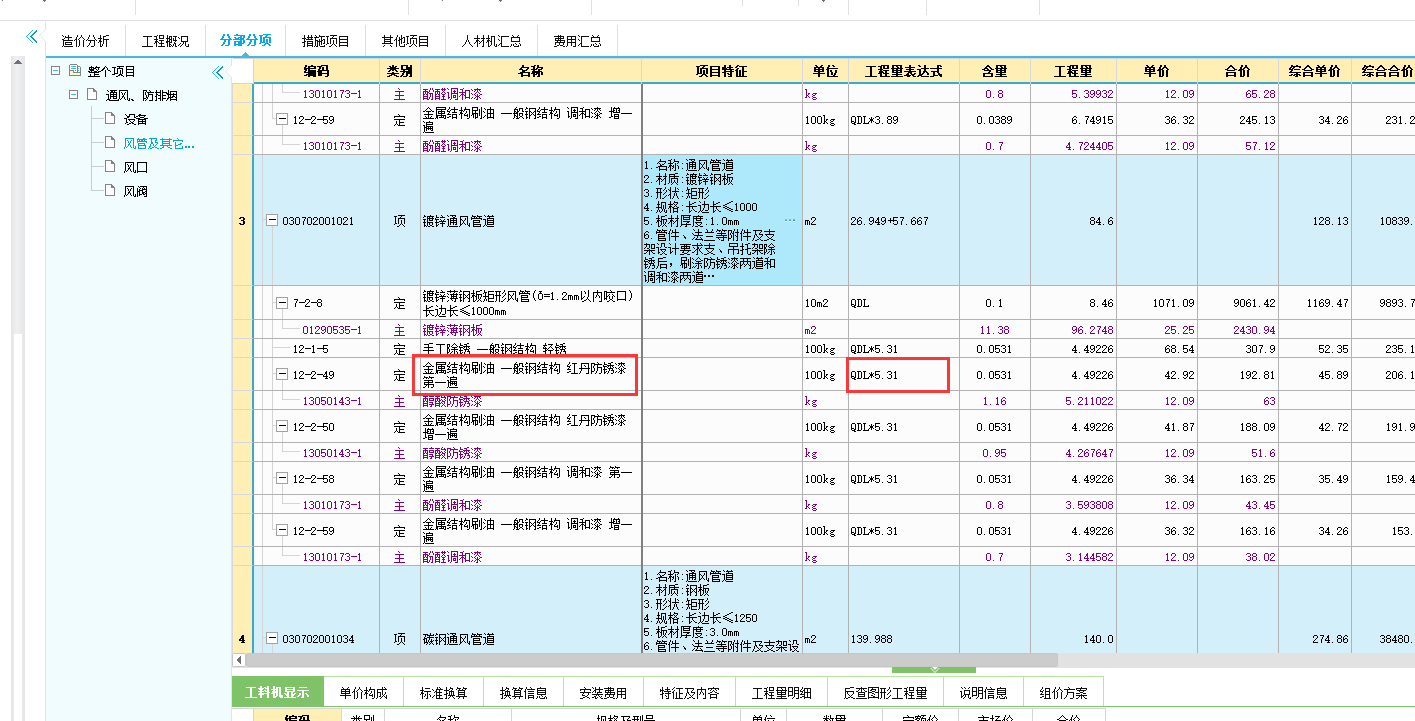Open the 工程概况 tab

pos(165,41)
